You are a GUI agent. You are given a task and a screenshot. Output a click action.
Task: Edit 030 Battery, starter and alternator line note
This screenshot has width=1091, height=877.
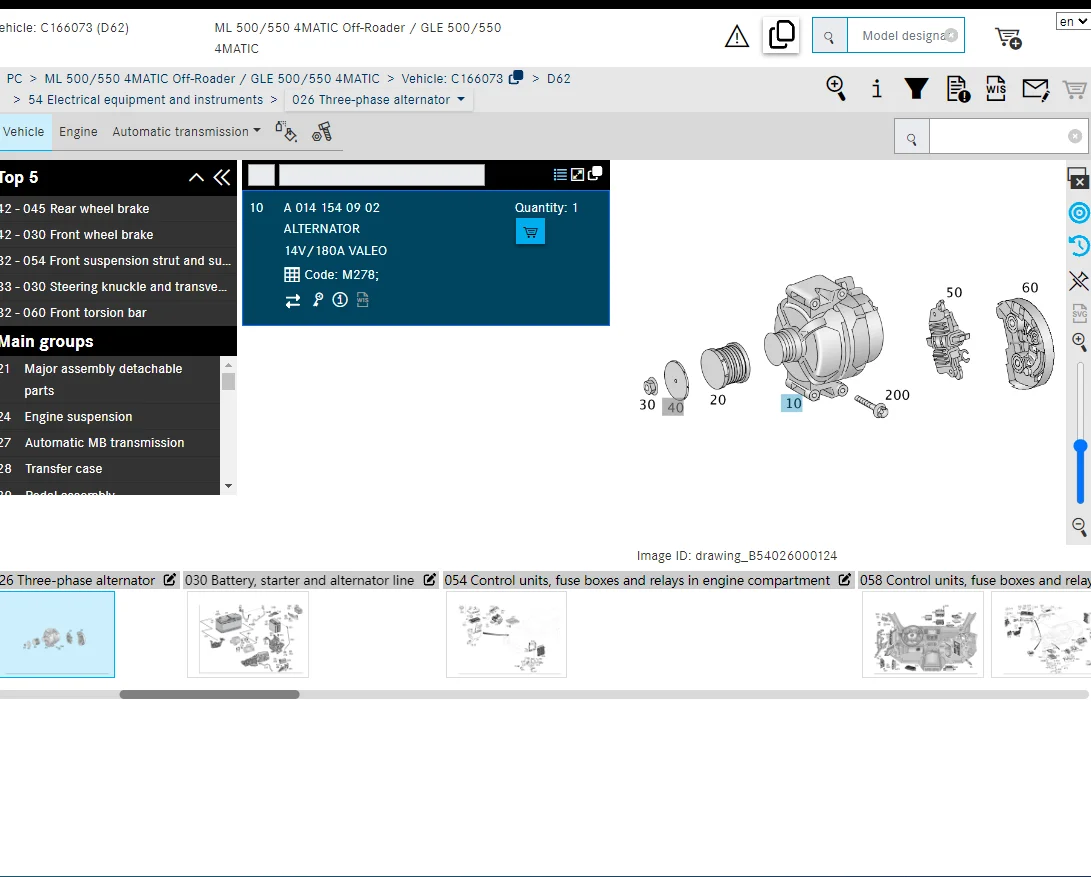pos(430,579)
